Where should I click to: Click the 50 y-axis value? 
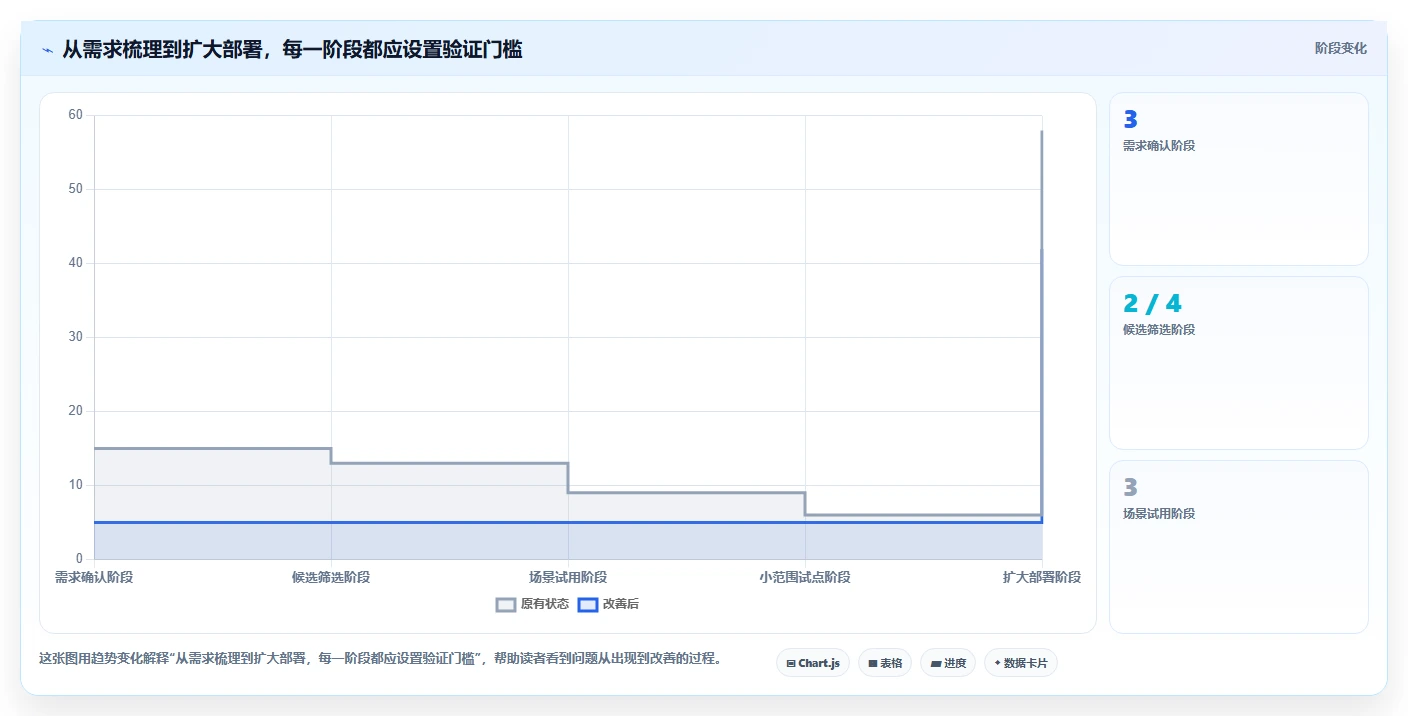pos(75,189)
